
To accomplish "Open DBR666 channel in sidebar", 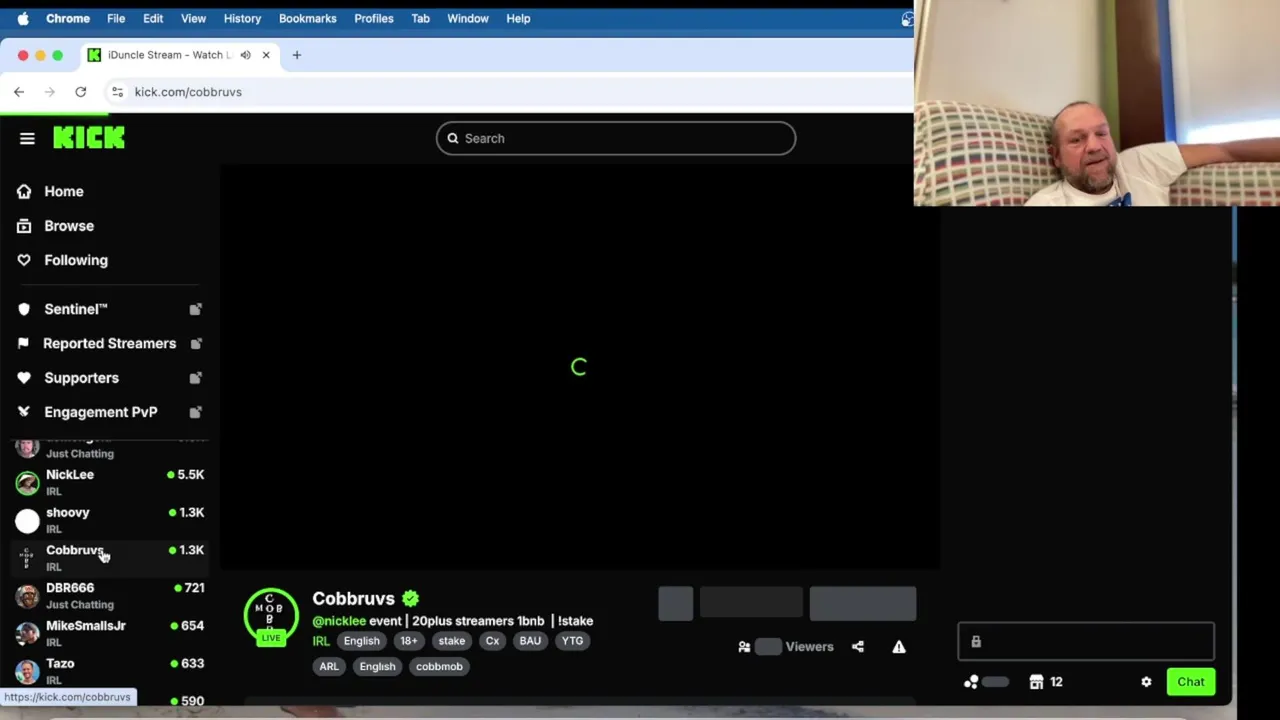I will point(110,596).
